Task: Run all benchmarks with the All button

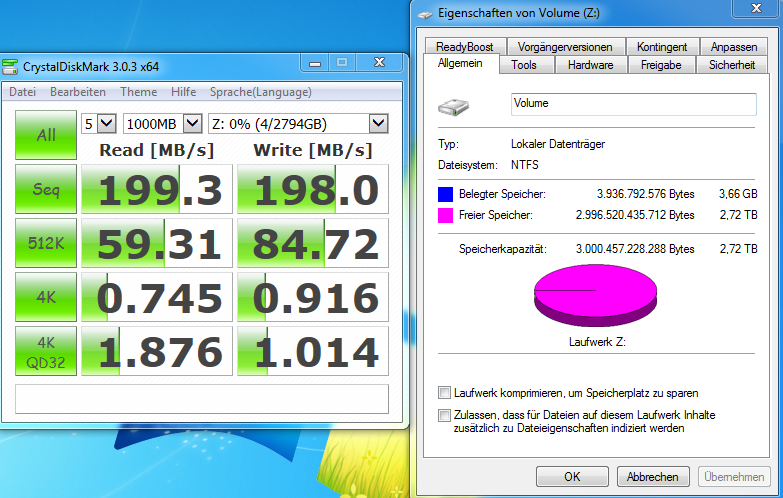Action: 46,135
